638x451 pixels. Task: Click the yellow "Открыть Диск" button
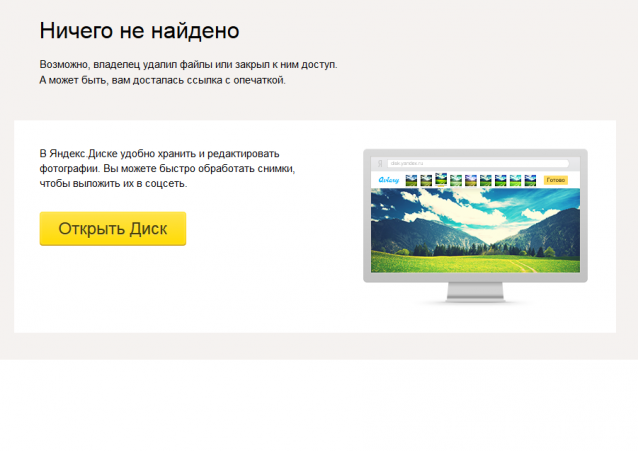pyautogui.click(x=112, y=228)
